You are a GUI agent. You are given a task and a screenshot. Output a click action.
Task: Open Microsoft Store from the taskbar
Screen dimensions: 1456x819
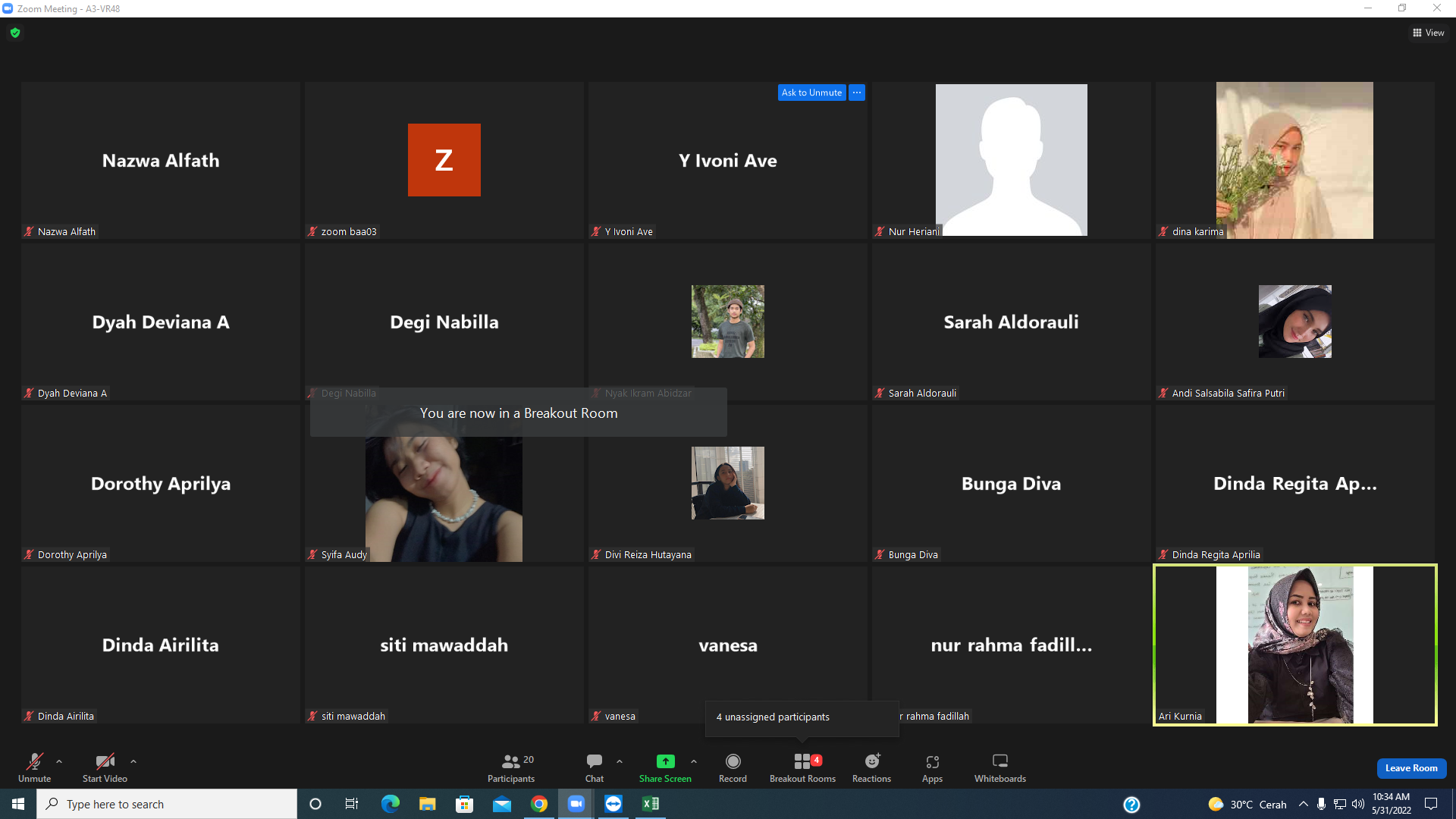[464, 804]
